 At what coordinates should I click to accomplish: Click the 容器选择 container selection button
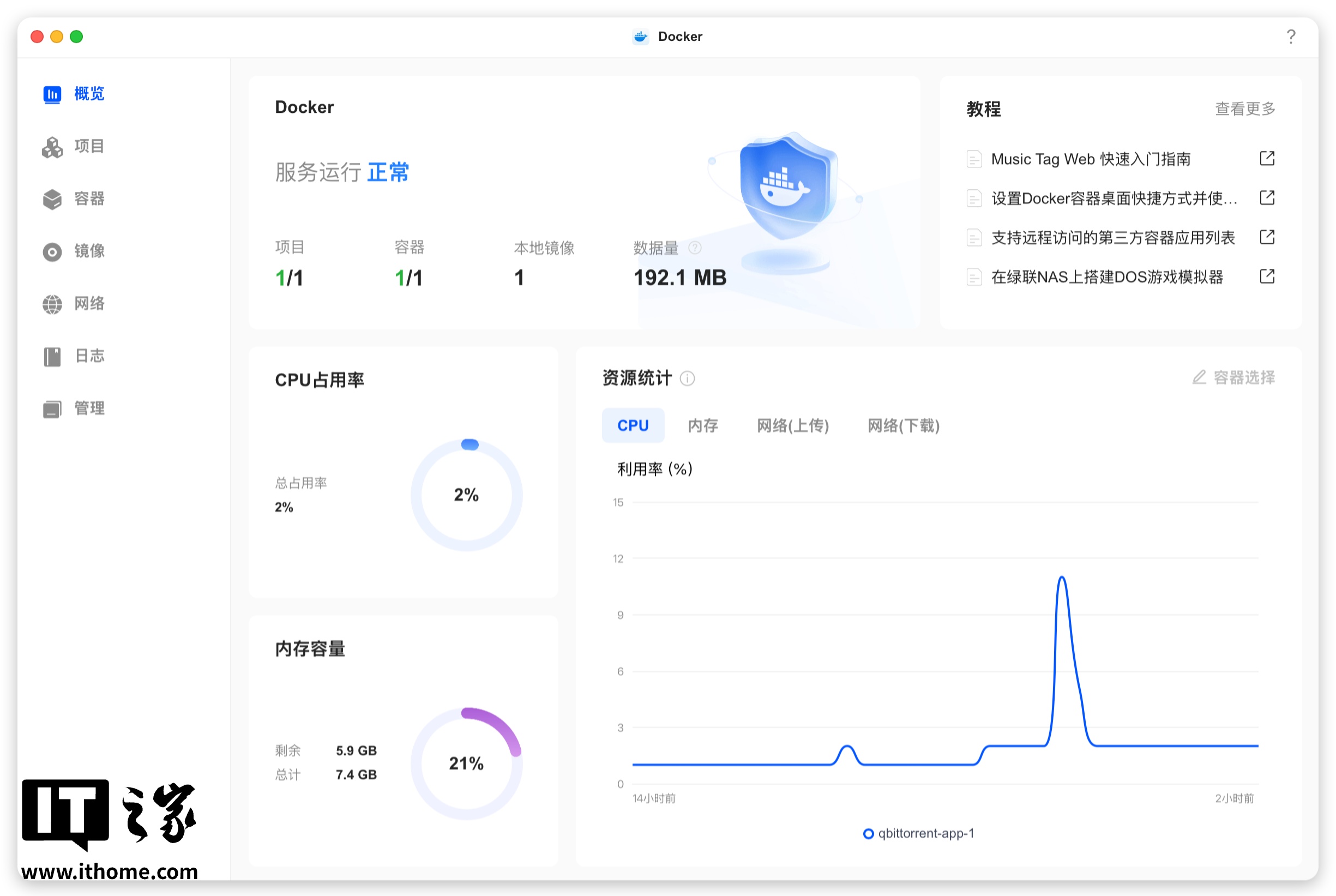tap(1233, 378)
